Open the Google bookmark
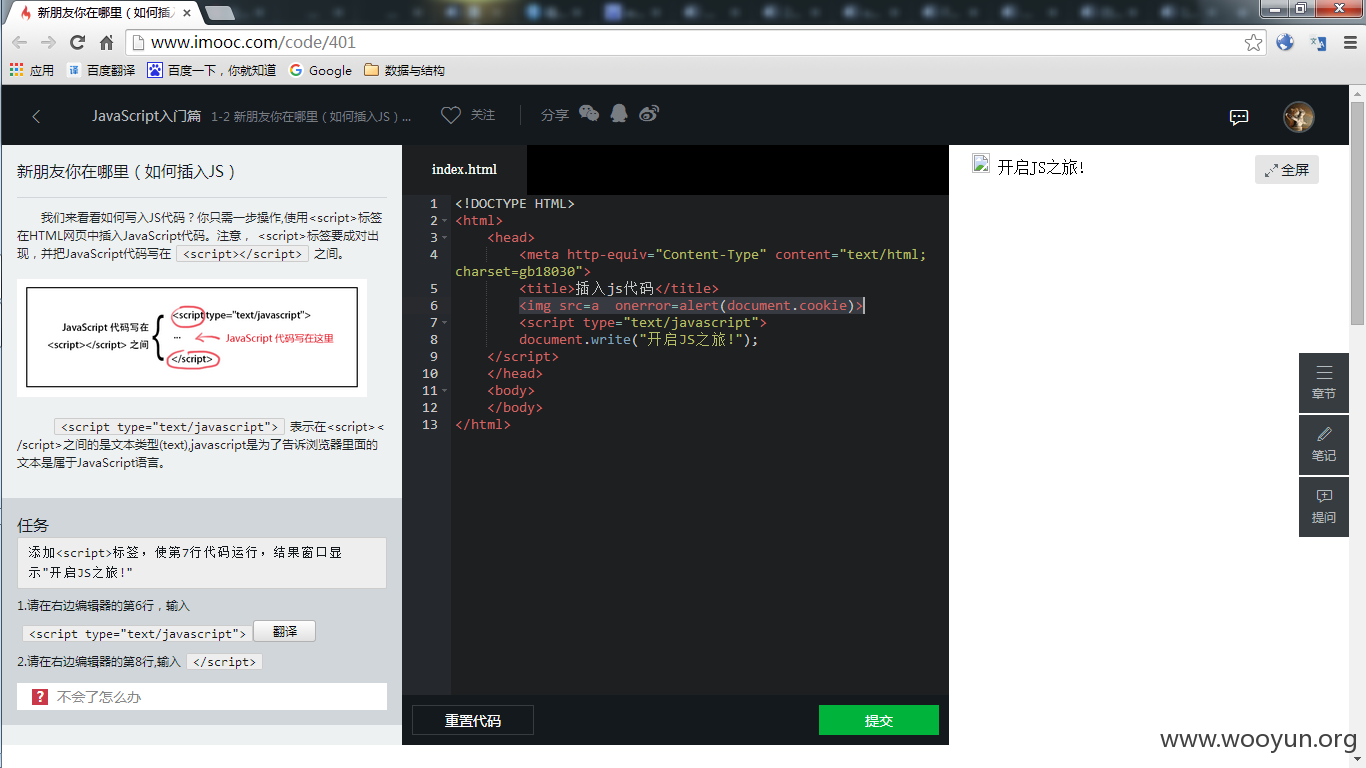Viewport: 1366px width, 768px height. [320, 70]
